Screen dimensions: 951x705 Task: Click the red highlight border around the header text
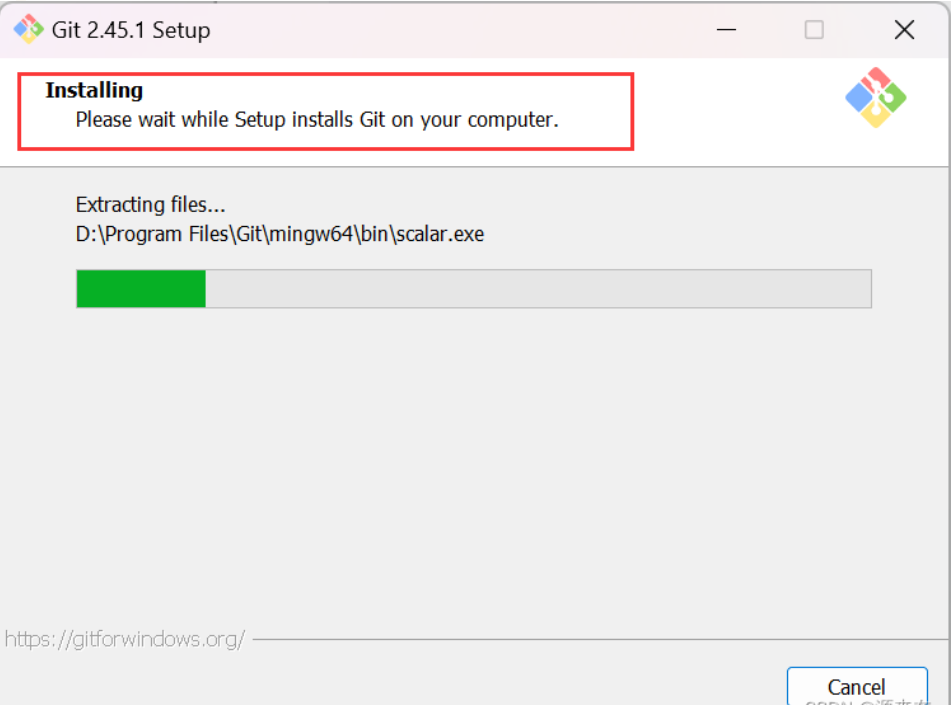pos(632,111)
